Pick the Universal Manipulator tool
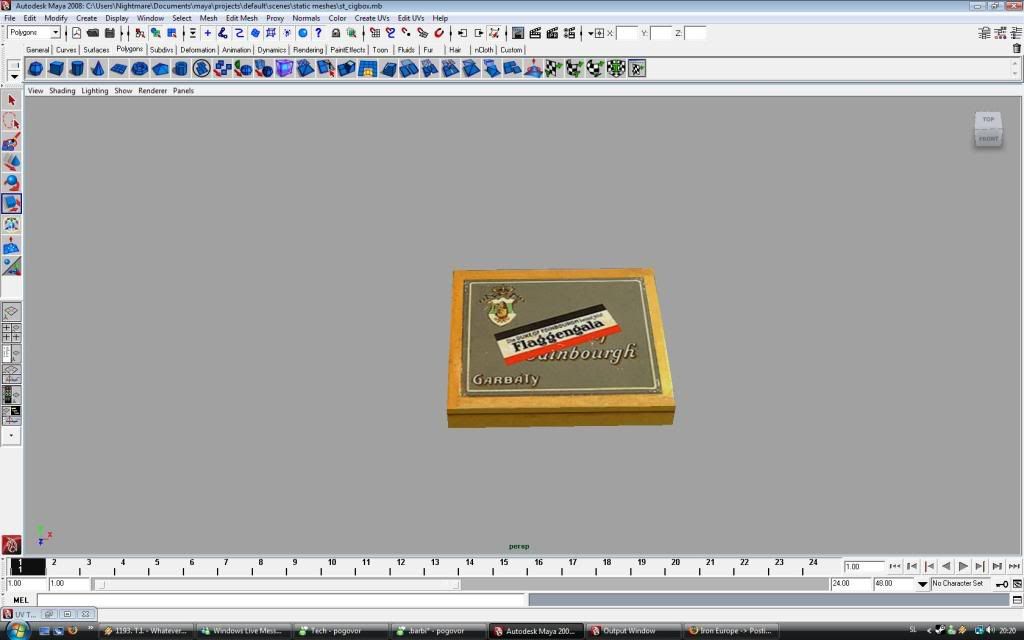 [x=11, y=225]
